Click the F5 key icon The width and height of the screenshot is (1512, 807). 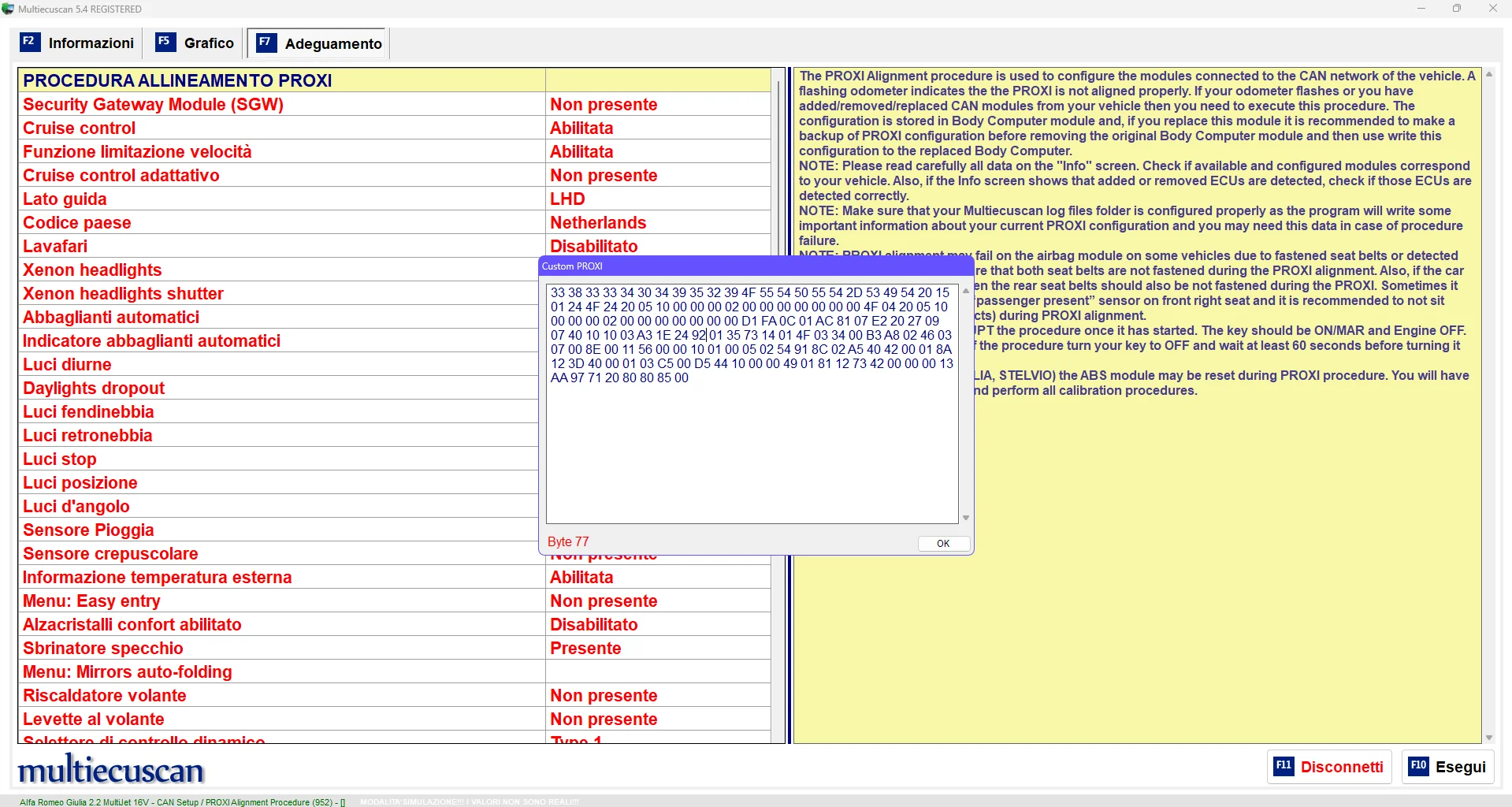[165, 42]
